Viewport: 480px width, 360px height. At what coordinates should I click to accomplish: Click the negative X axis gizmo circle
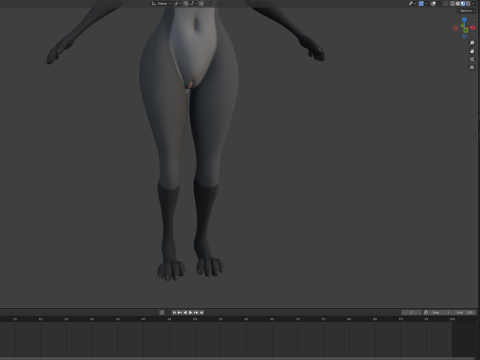[x=456, y=28]
